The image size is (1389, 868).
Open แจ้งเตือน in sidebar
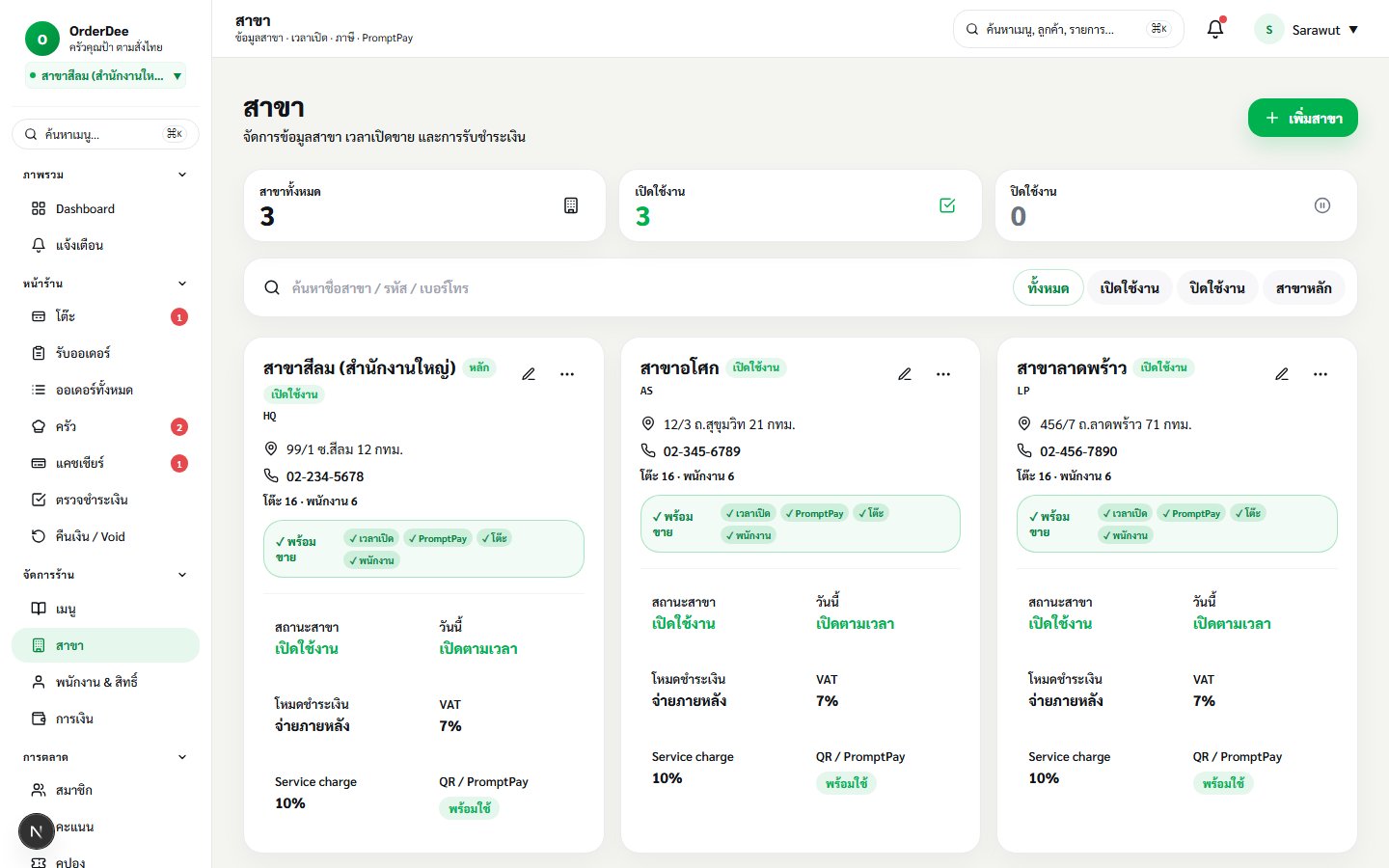105,245
